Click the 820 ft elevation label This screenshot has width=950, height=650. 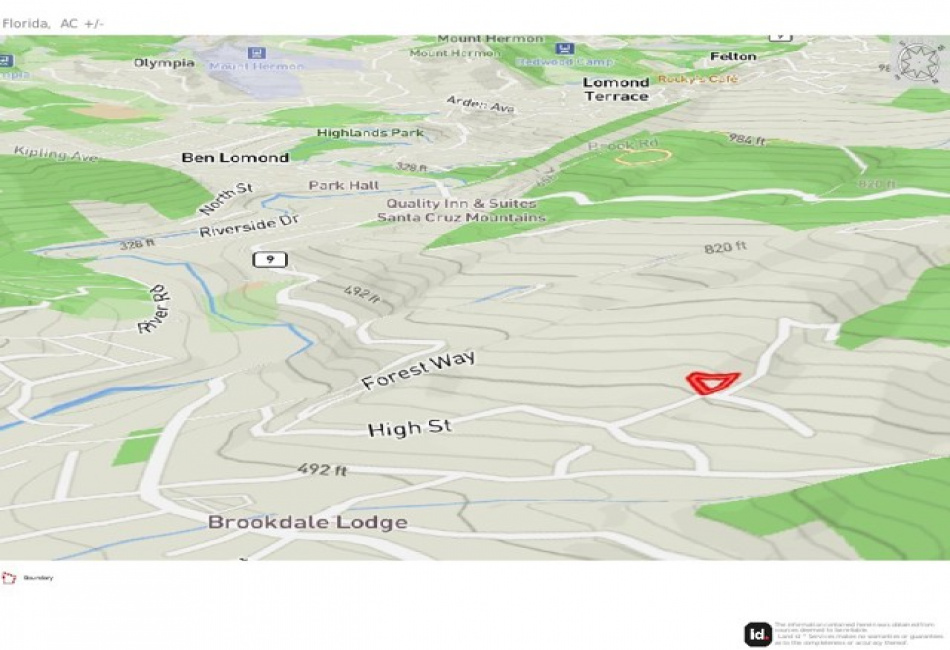pos(725,247)
